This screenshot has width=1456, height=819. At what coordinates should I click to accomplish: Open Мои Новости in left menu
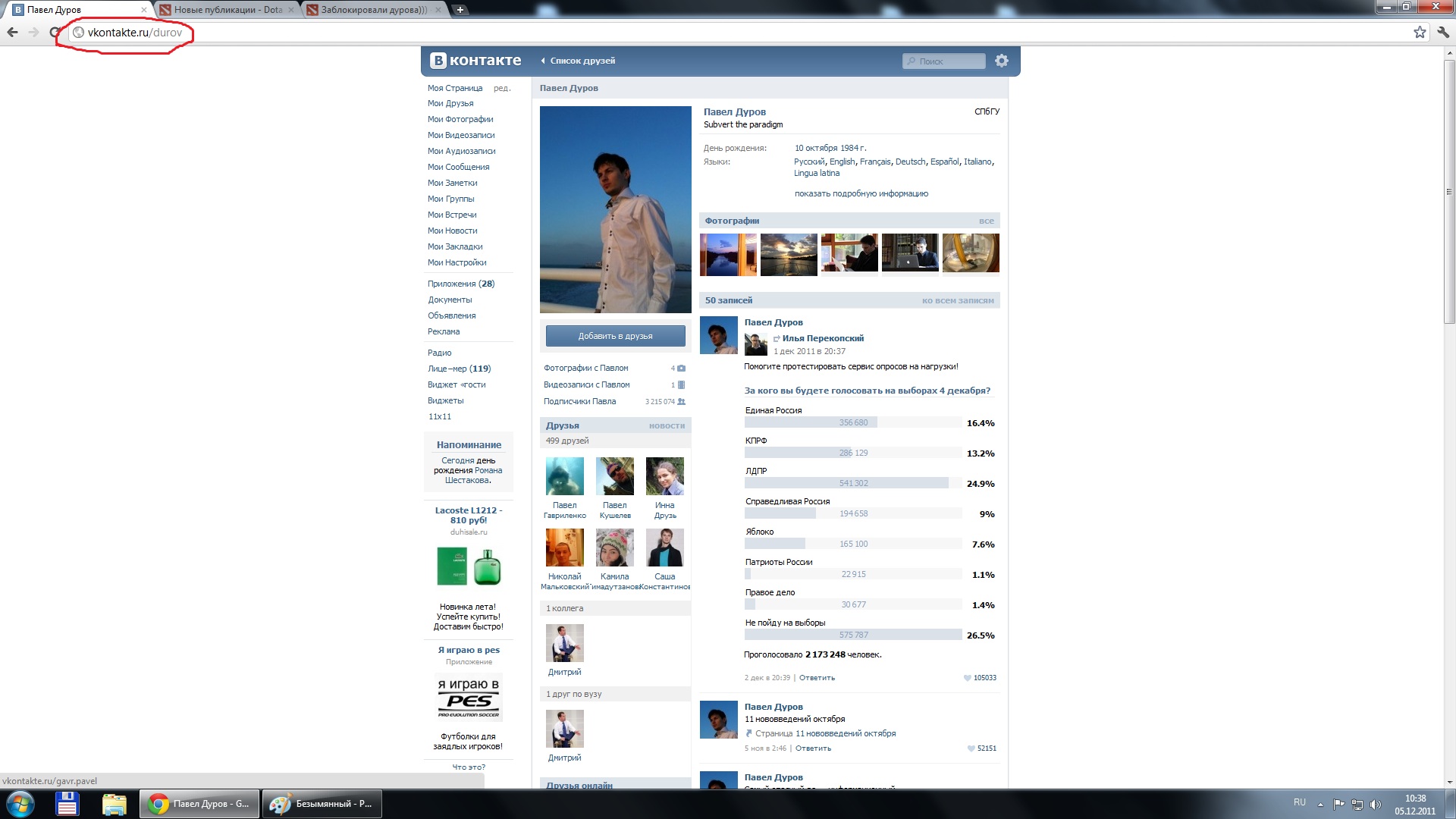click(x=453, y=231)
